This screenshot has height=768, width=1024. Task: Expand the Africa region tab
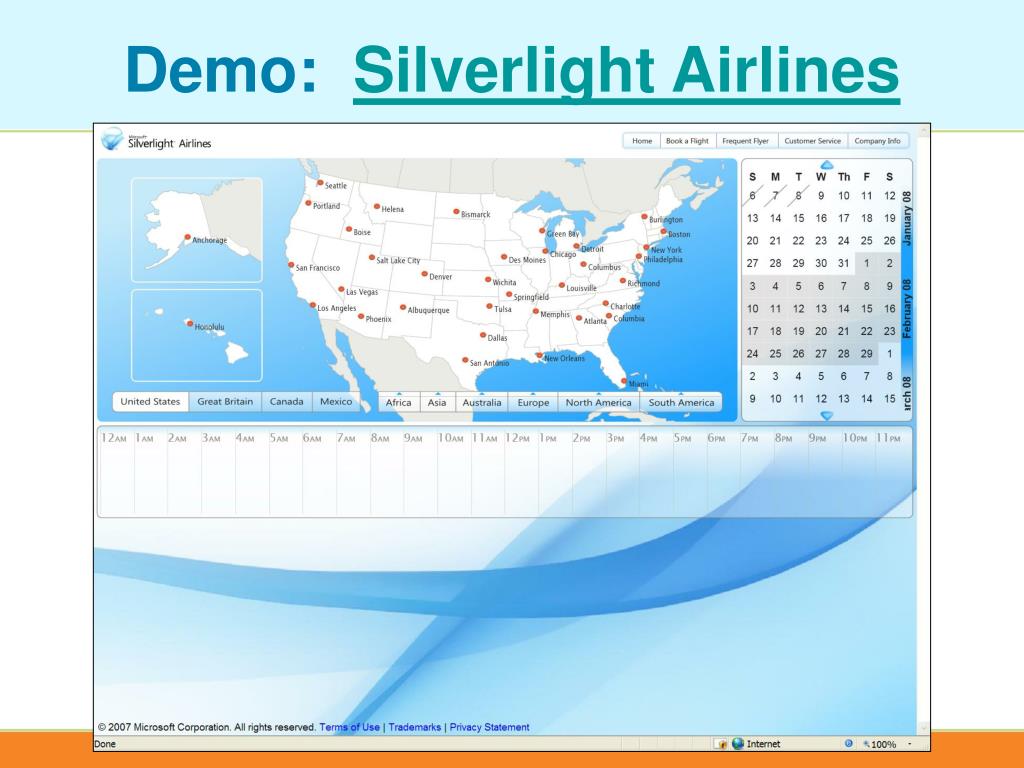[x=398, y=402]
